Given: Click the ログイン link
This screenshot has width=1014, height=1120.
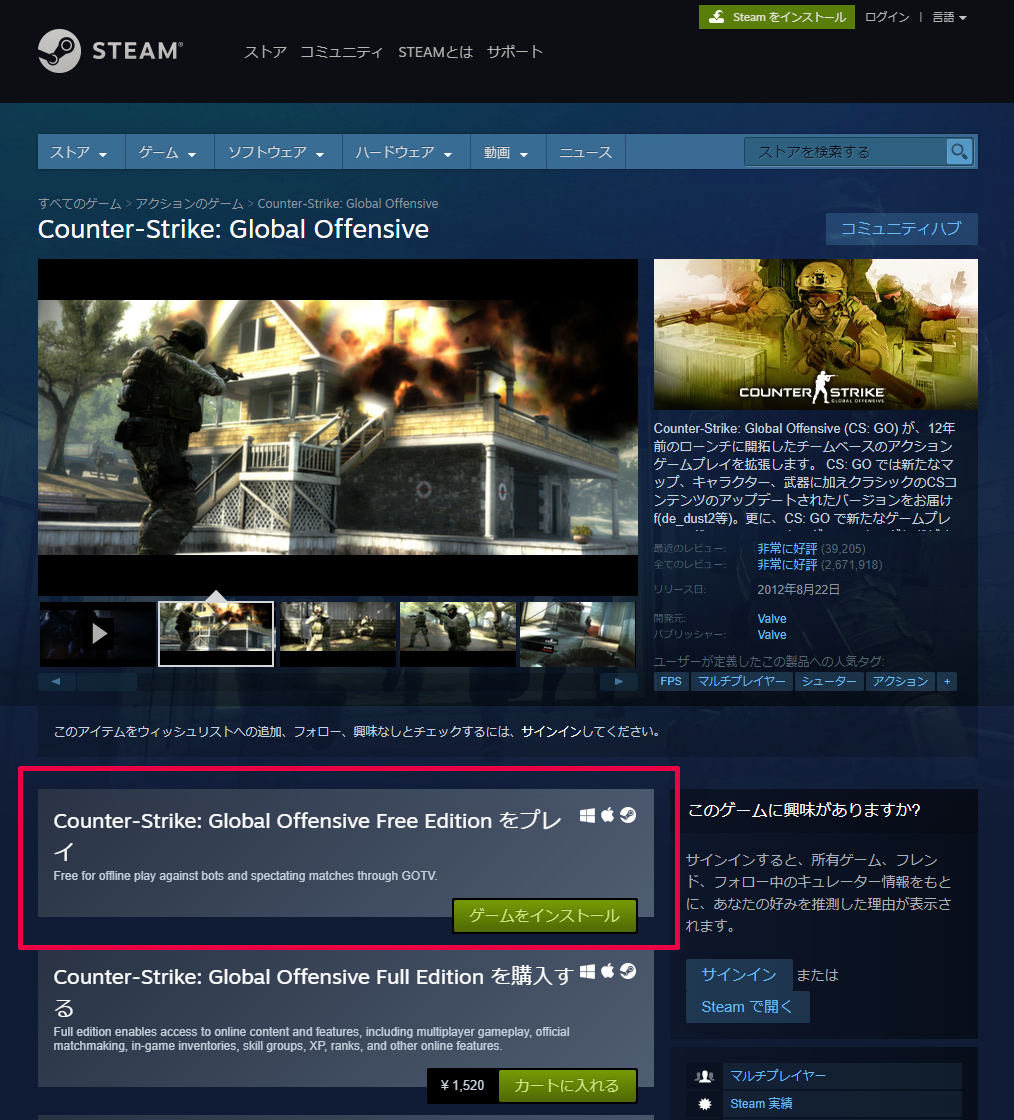Looking at the screenshot, I should coord(887,17).
